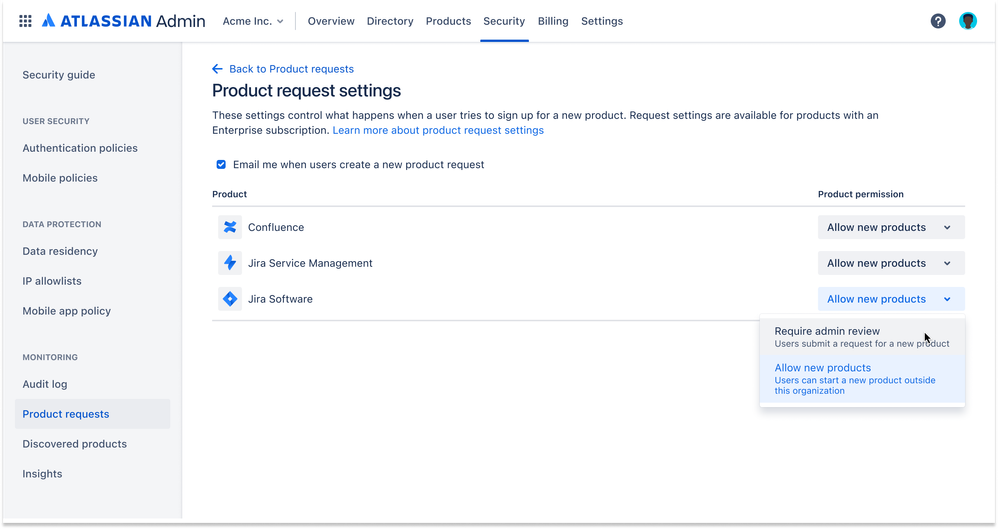This screenshot has height=529, width=998.
Task: Open Learn more about product request settings
Action: click(438, 130)
